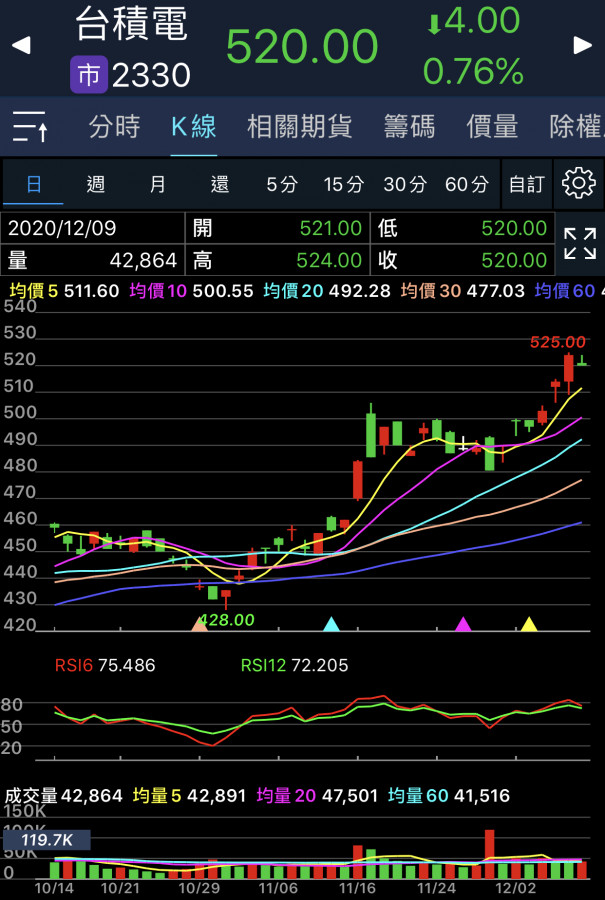This screenshot has width=605, height=900.
Task: Tap the yellow triangle marker on chart
Action: click(529, 625)
